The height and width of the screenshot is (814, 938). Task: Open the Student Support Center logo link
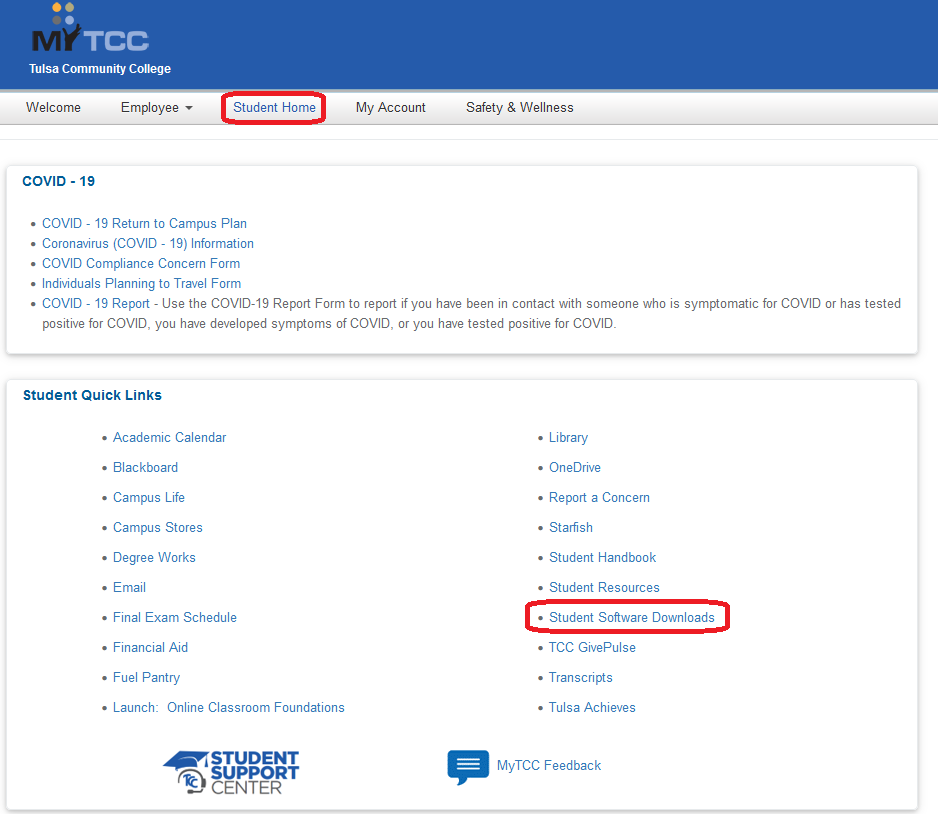tap(231, 772)
